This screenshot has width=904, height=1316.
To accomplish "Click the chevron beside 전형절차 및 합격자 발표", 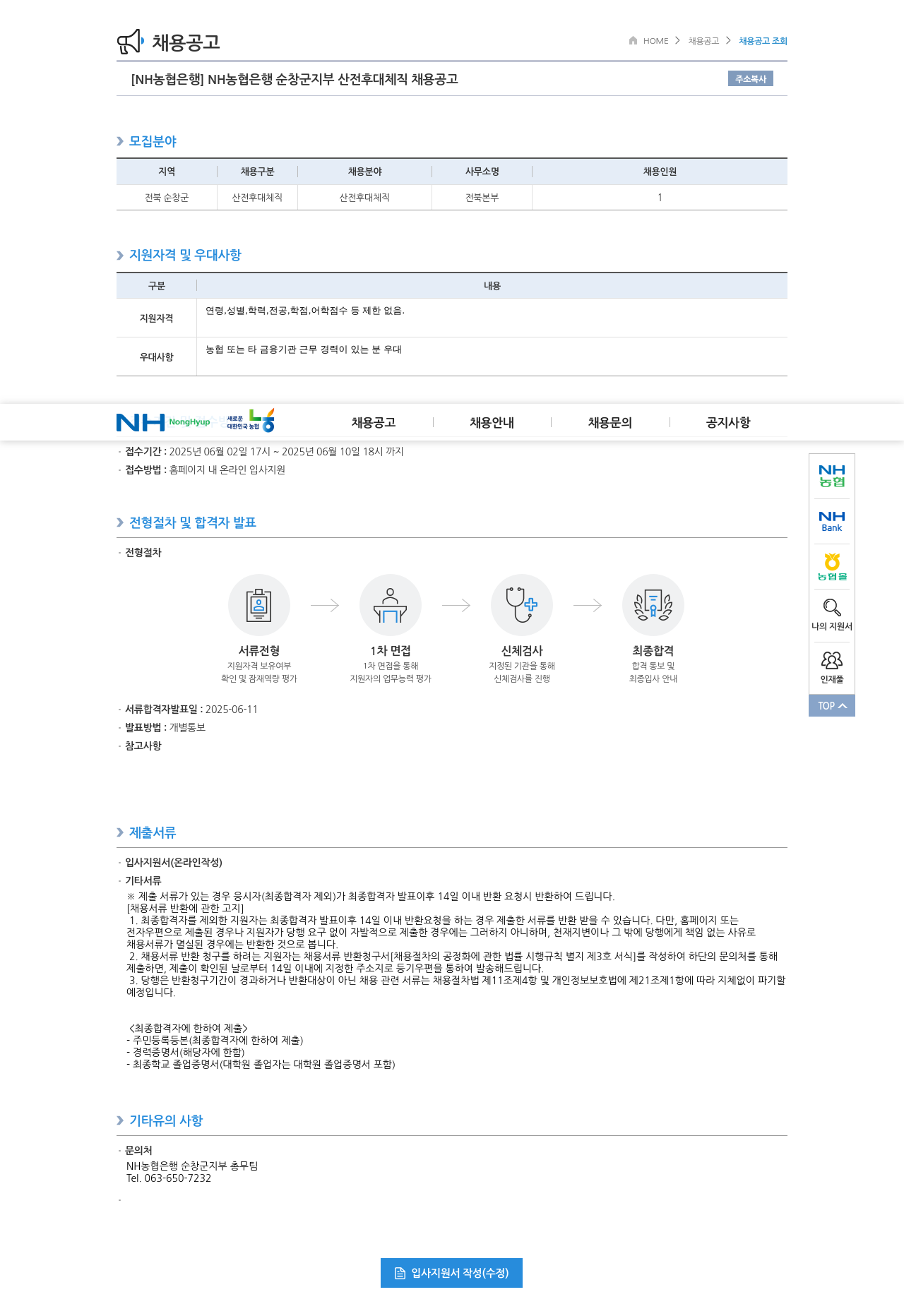I will click(120, 522).
